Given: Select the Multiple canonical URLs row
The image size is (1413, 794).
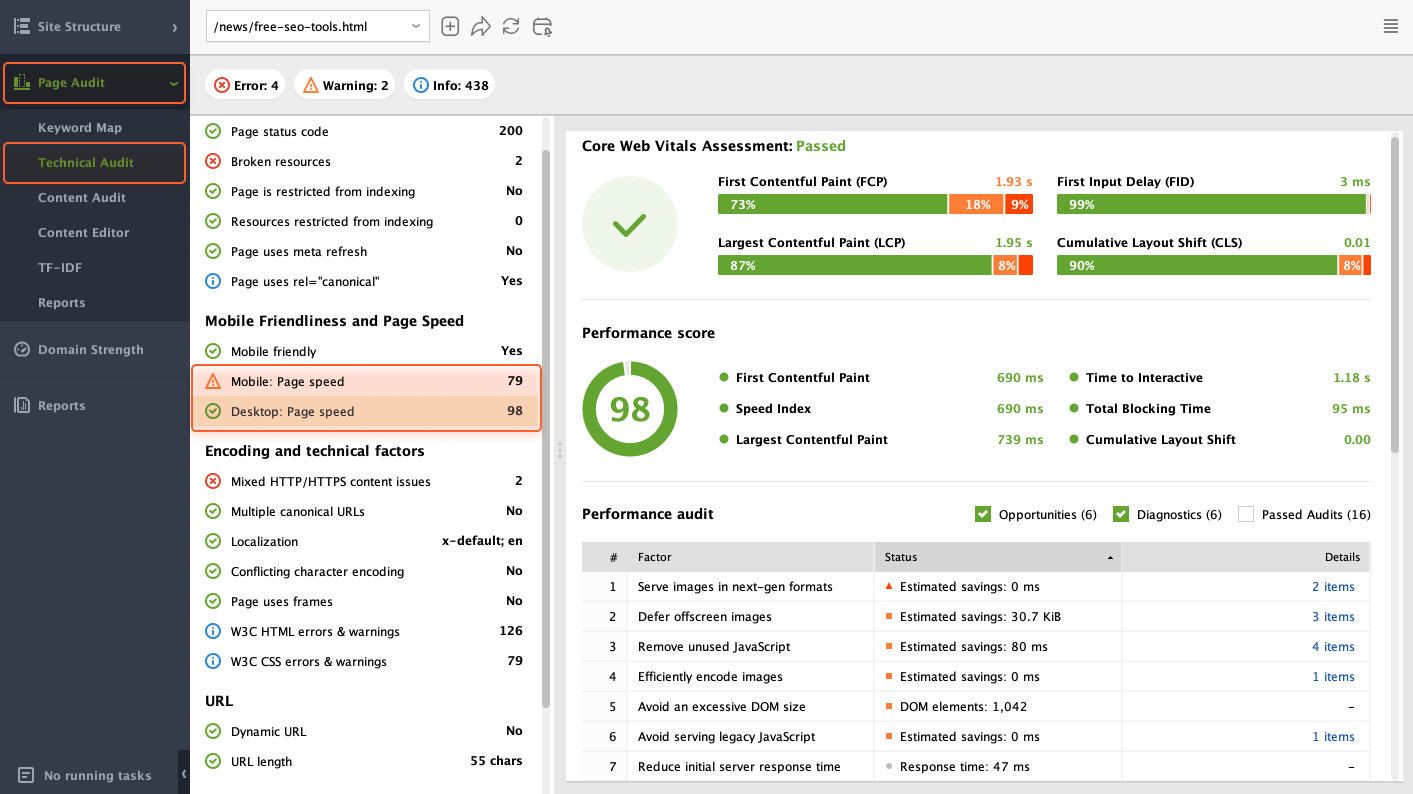Looking at the screenshot, I should click(x=366, y=511).
